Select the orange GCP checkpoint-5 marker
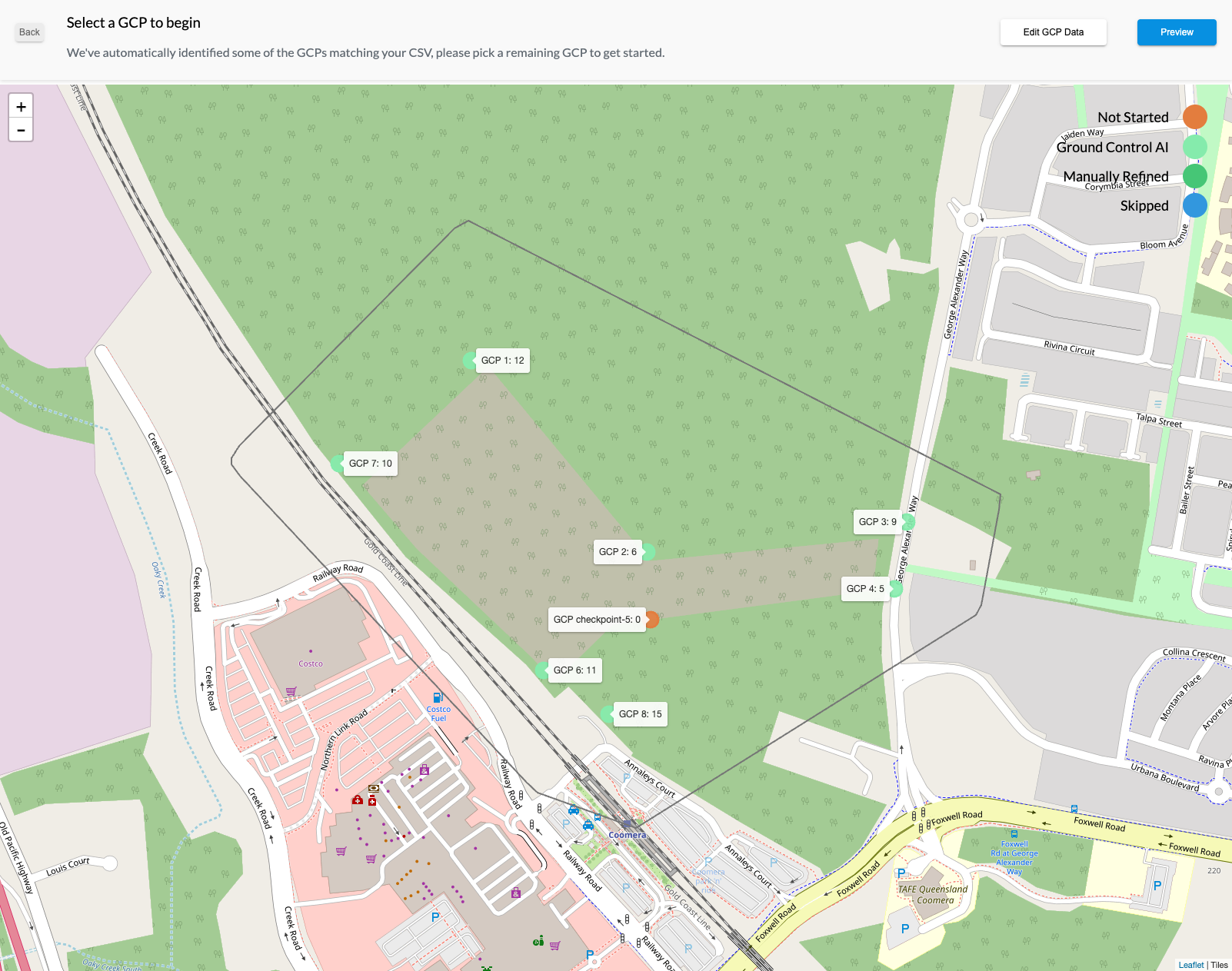 [651, 620]
